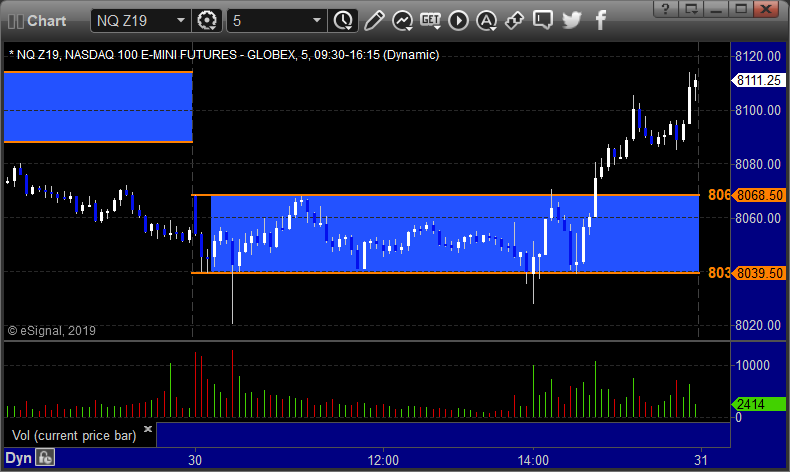
Task: Open the chat comment bubble icon
Action: (x=543, y=21)
